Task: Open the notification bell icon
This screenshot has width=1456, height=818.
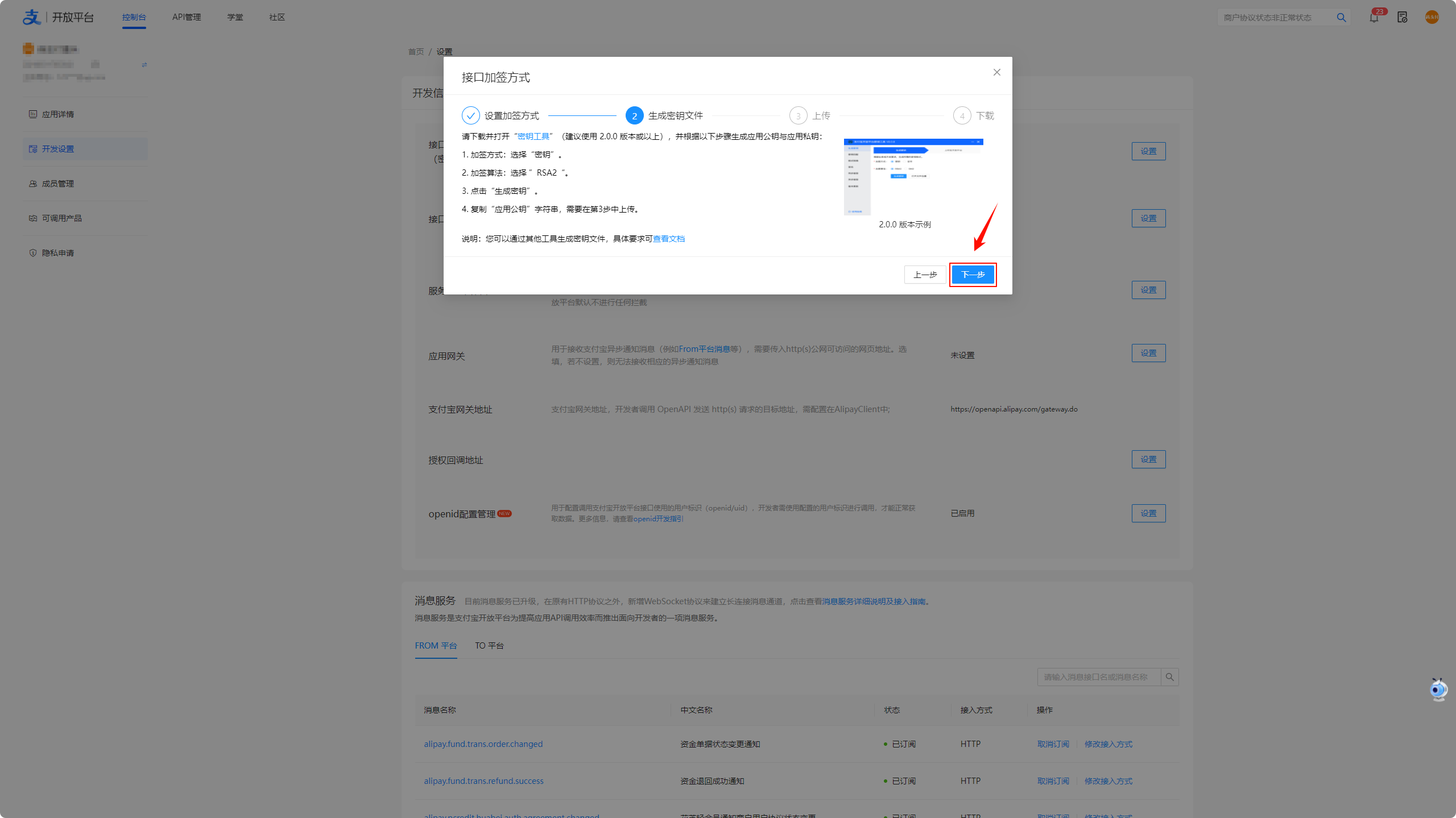Action: pyautogui.click(x=1374, y=18)
